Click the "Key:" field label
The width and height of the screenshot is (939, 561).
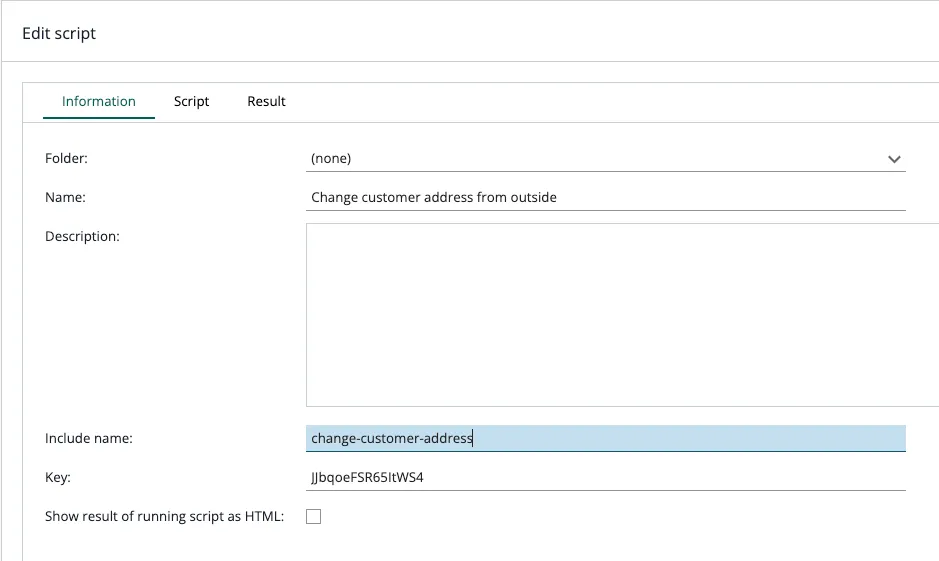click(x=58, y=478)
